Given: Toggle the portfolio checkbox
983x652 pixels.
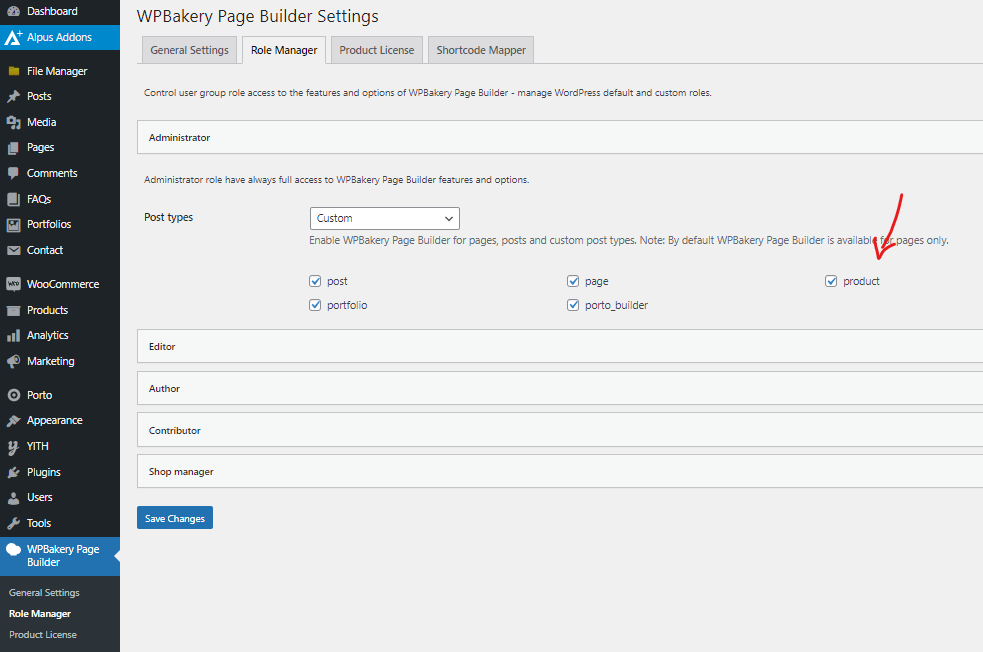Looking at the screenshot, I should [x=315, y=305].
